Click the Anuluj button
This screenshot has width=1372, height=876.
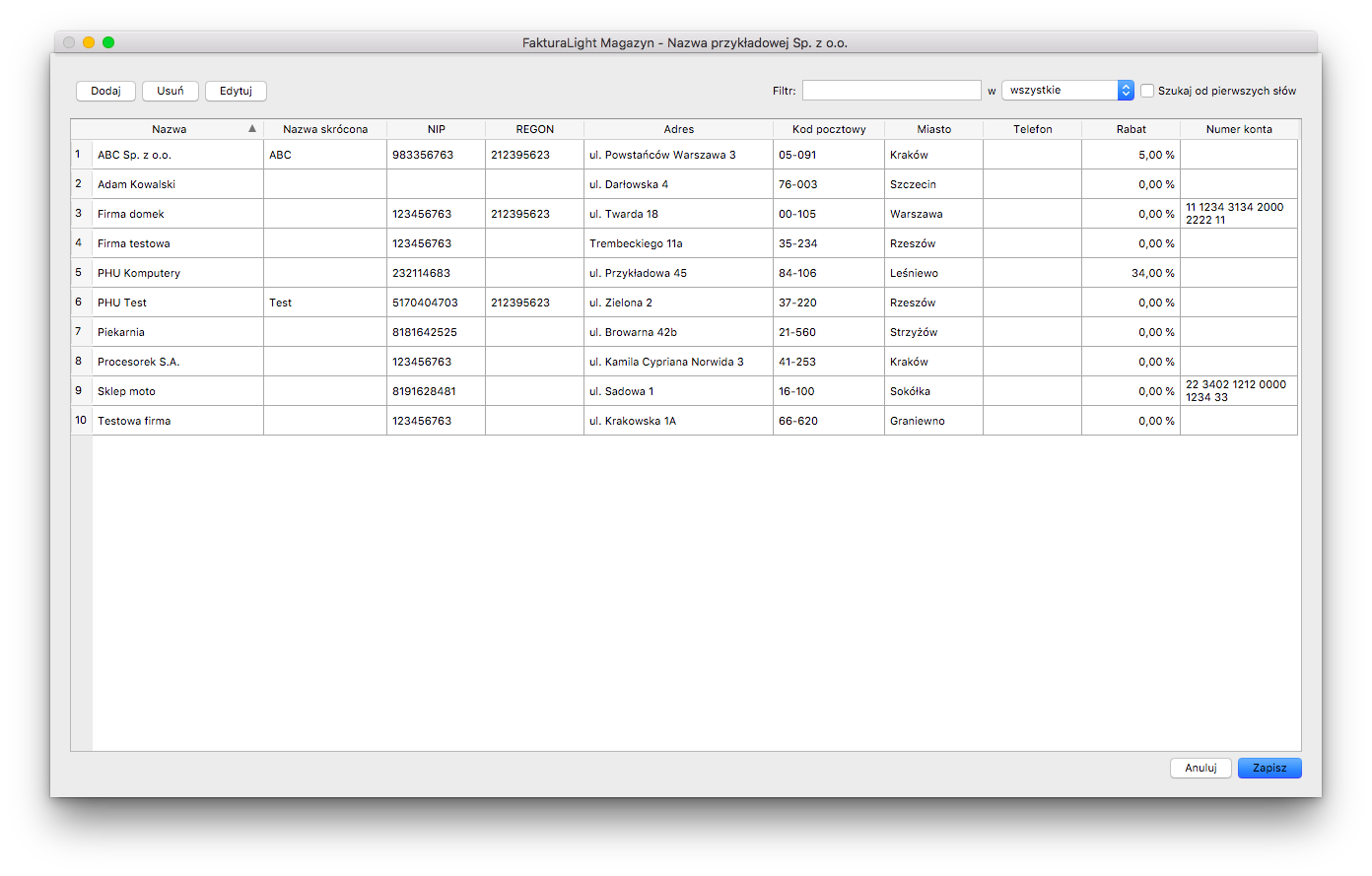point(1200,768)
